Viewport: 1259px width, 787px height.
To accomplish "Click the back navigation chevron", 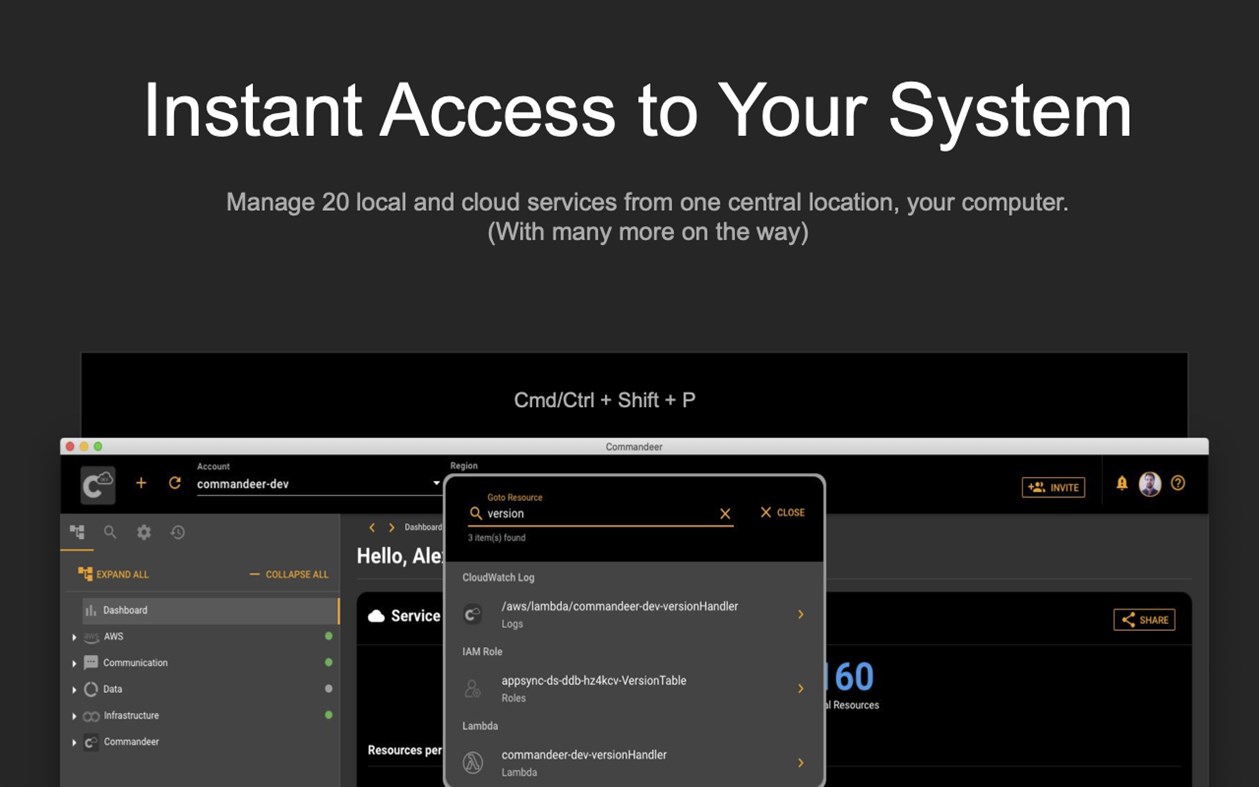I will [x=372, y=527].
